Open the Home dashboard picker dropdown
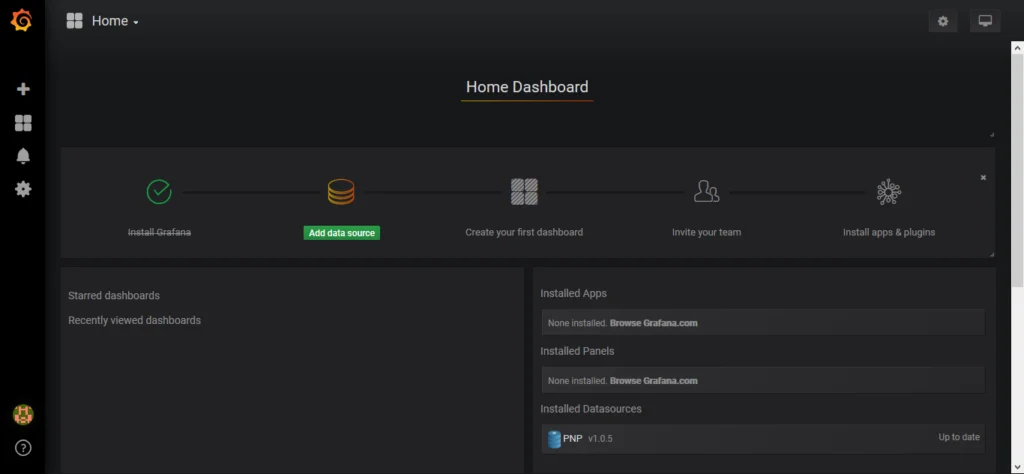This screenshot has height=474, width=1024. 115,21
